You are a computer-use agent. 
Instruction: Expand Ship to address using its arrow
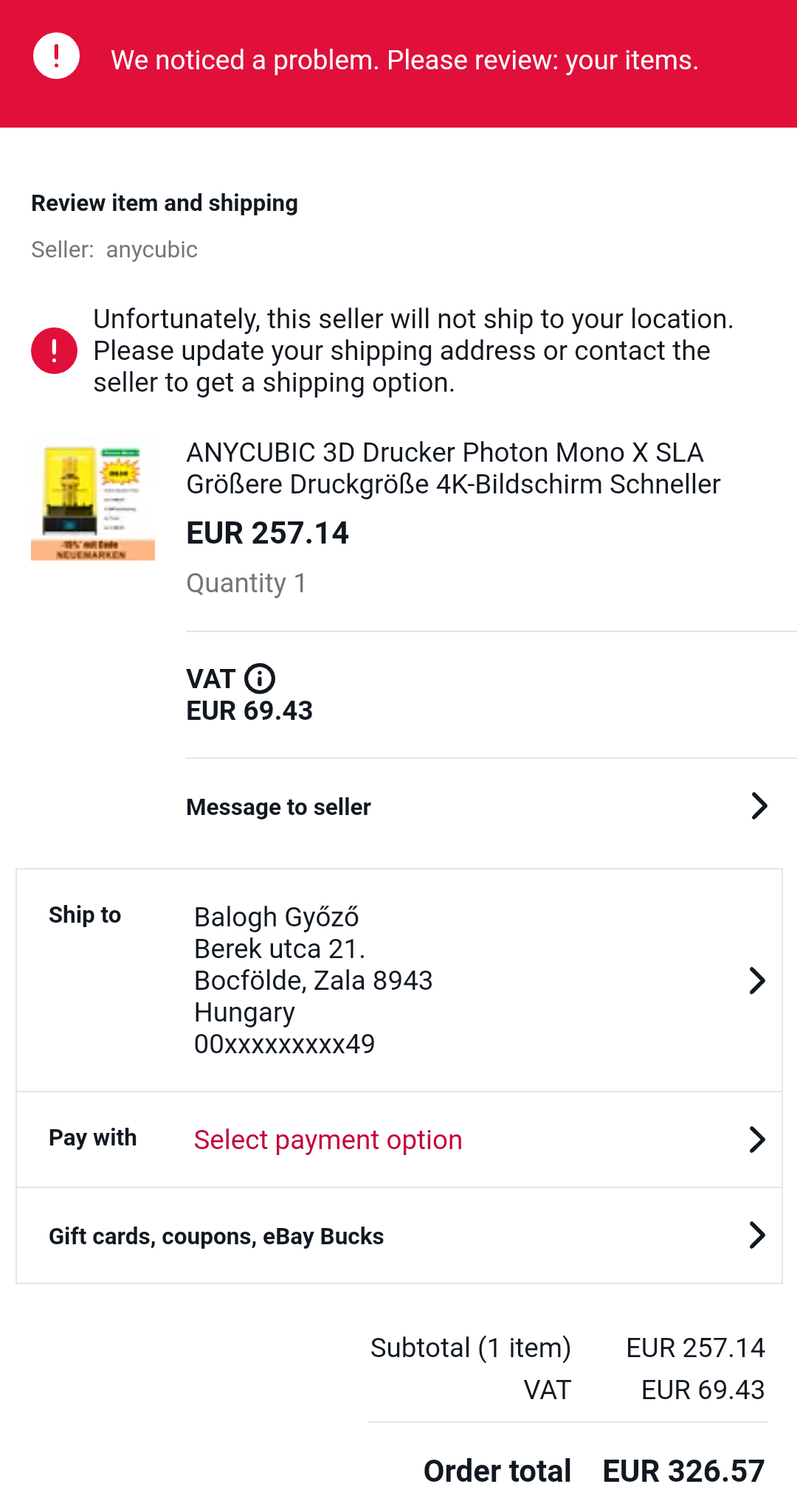coord(757,980)
